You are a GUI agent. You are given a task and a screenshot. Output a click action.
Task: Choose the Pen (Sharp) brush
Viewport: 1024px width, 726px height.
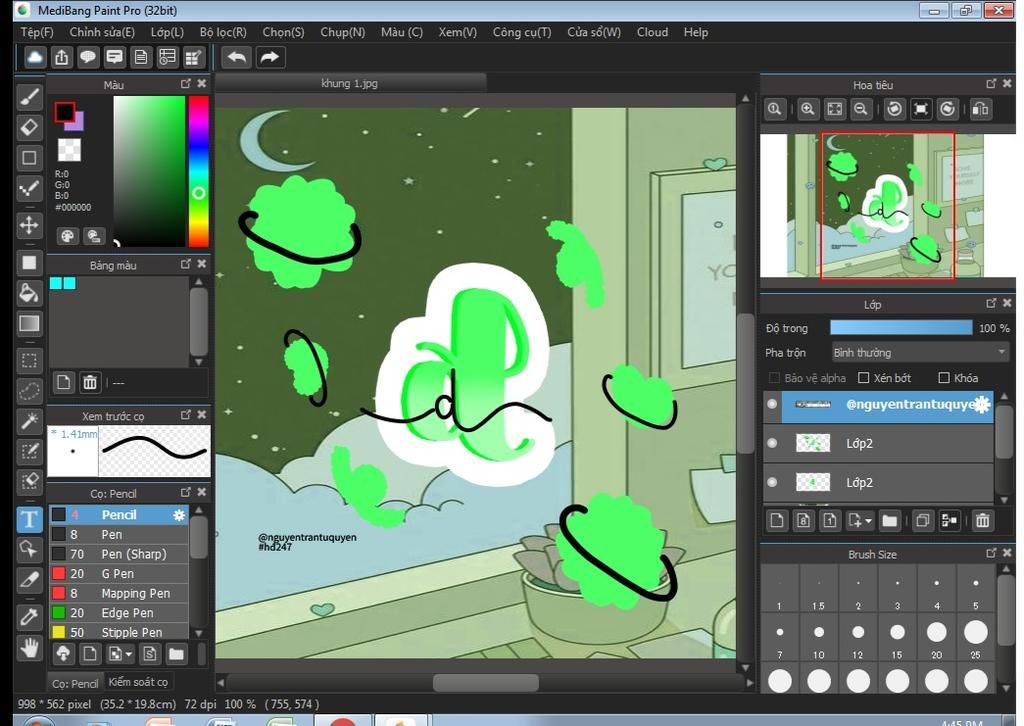click(x=119, y=554)
